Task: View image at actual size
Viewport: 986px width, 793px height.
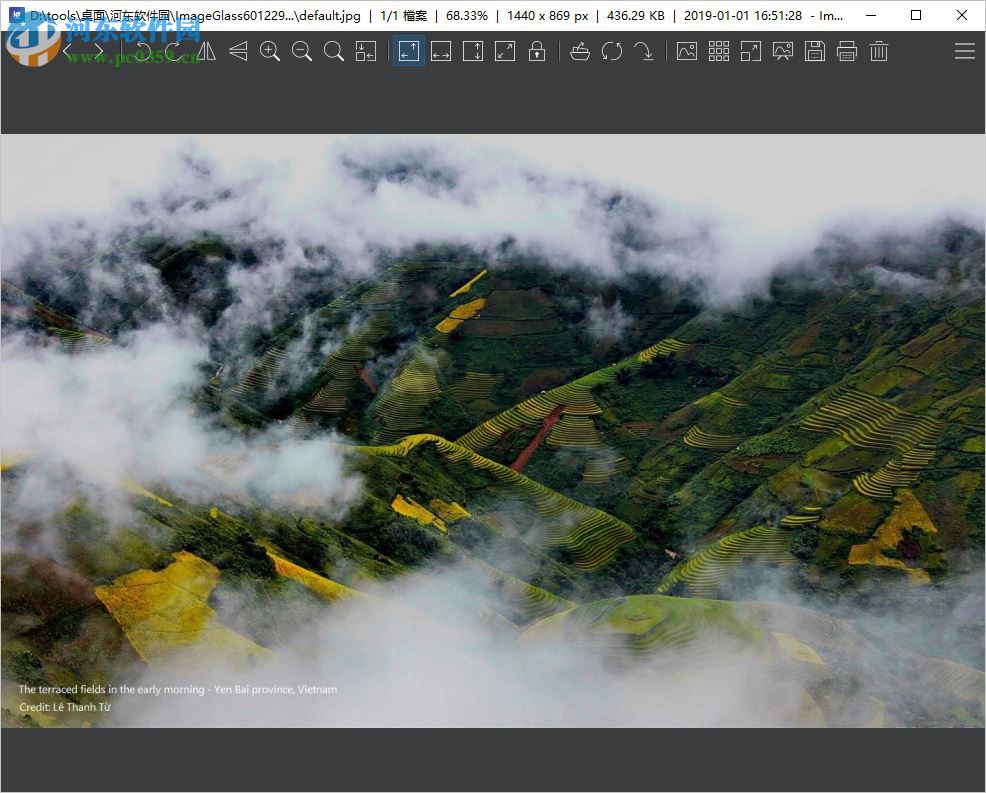Action: click(x=334, y=51)
